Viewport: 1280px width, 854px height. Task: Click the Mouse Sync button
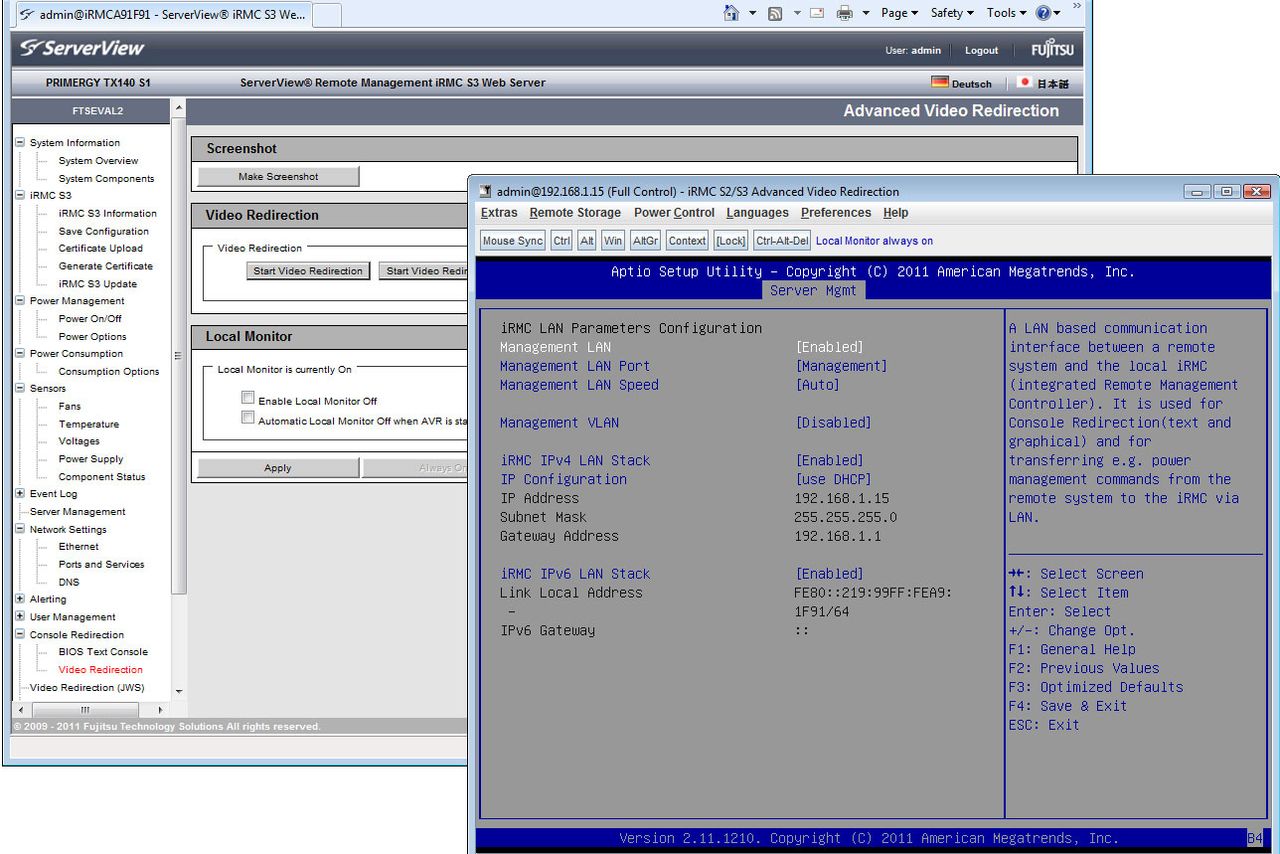[513, 241]
